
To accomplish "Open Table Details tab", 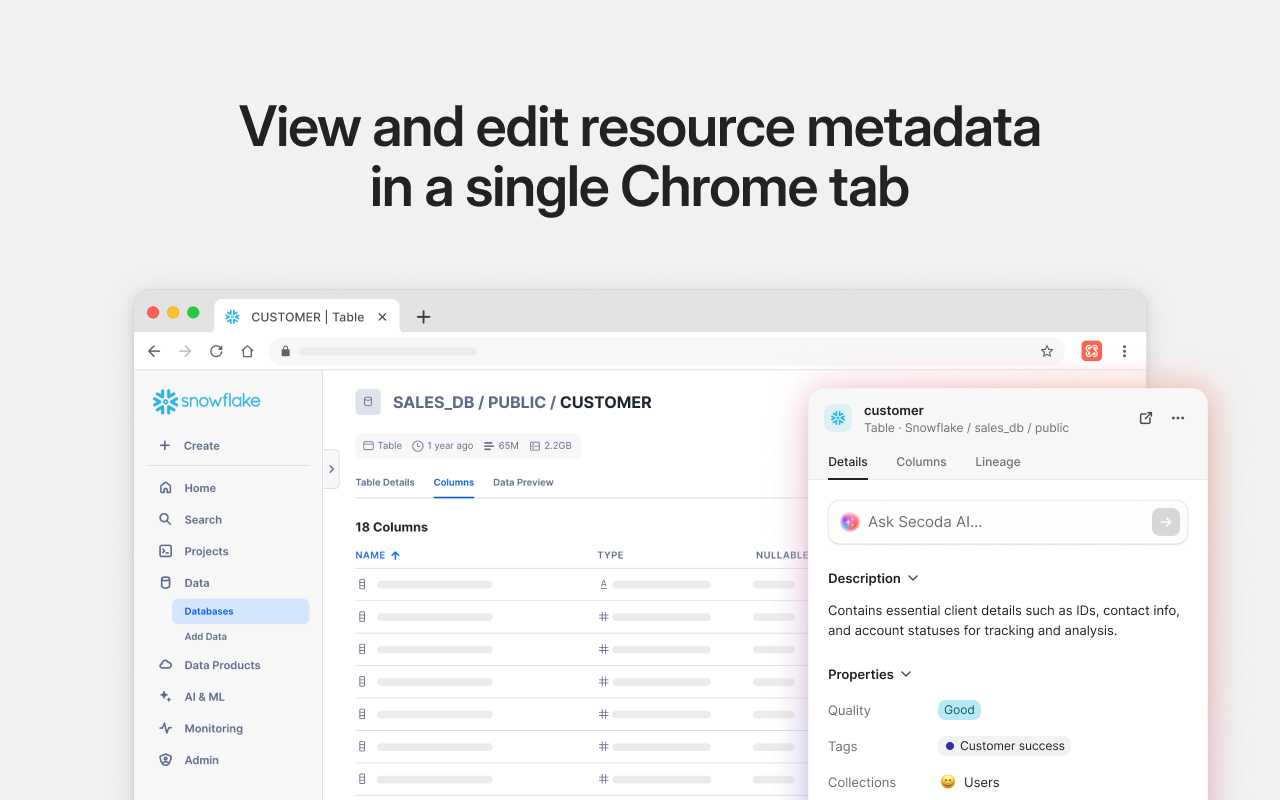I will point(384,482).
